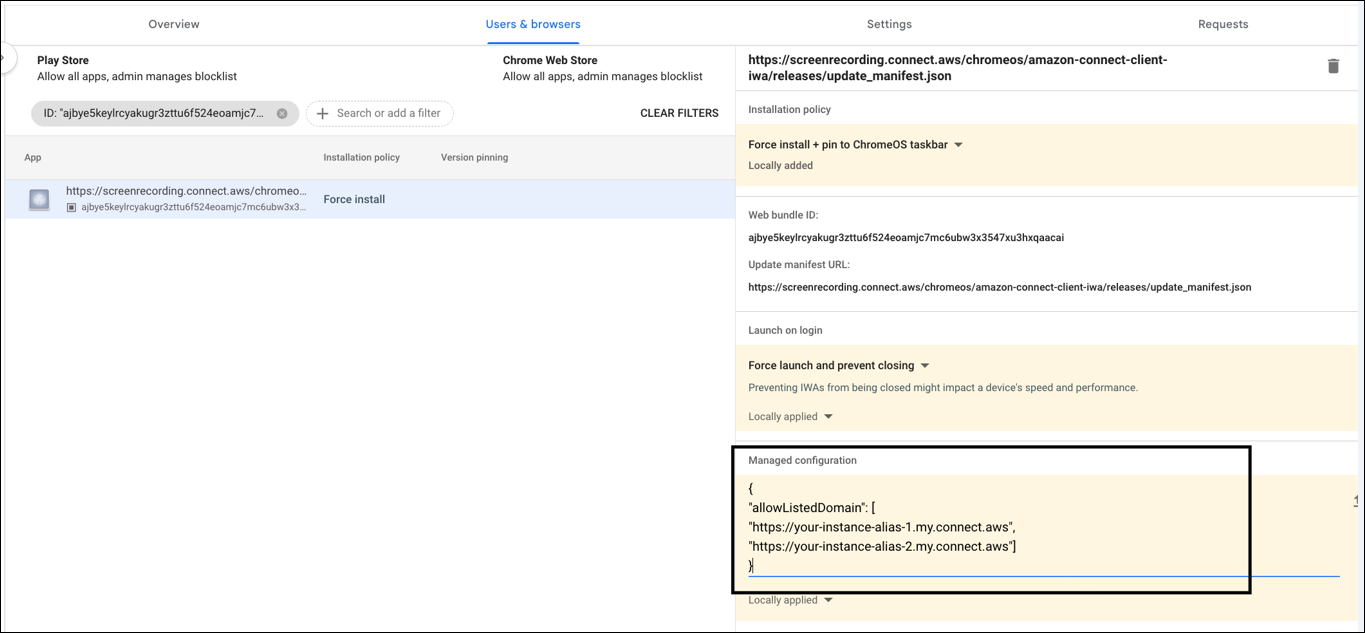
Task: Select the Users & browsers tab
Action: 533,24
